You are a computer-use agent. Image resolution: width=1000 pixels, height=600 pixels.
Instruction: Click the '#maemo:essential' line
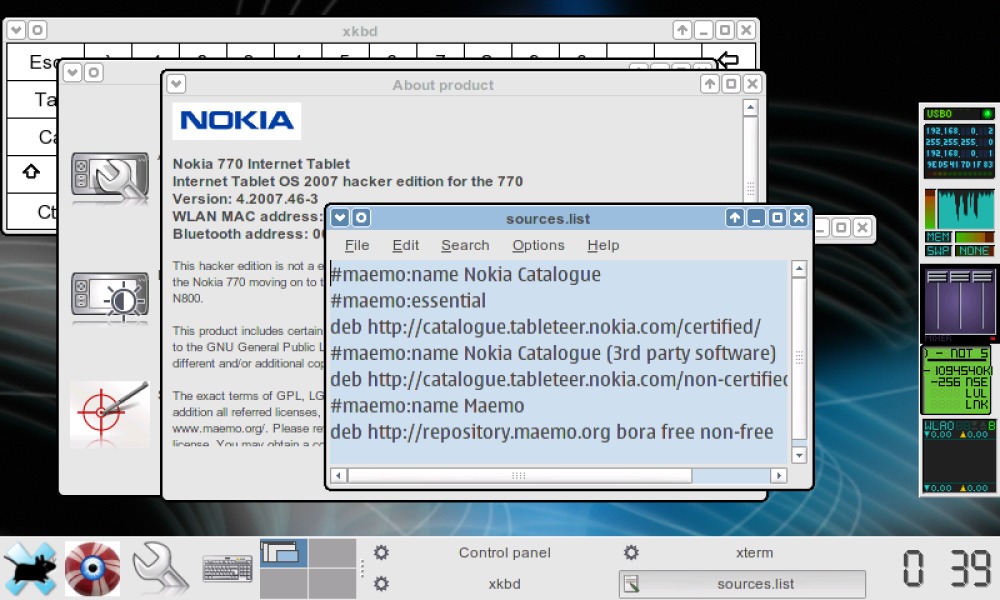[408, 301]
